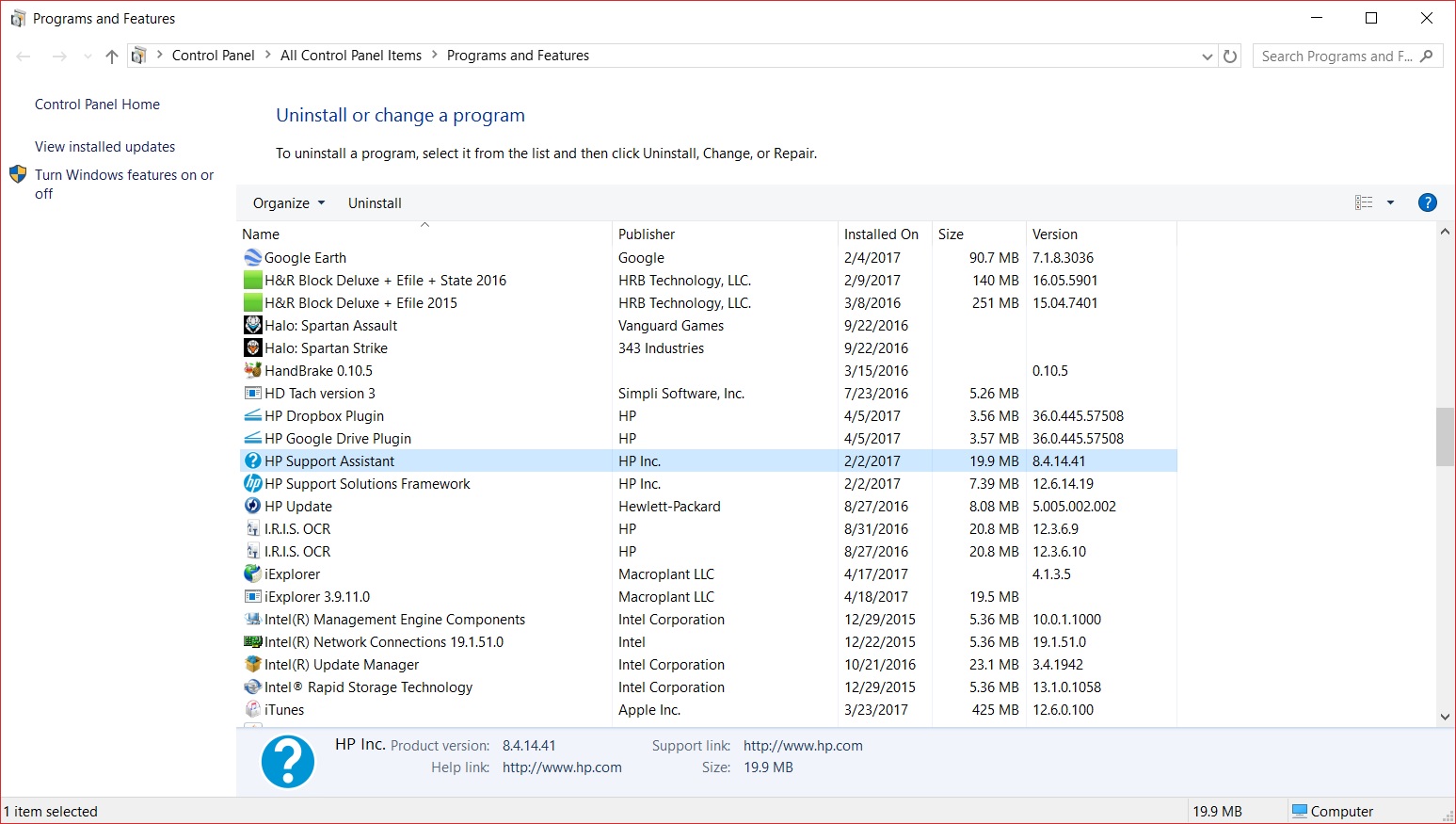Navigate to All Control Panel Items breadcrumb

[350, 55]
